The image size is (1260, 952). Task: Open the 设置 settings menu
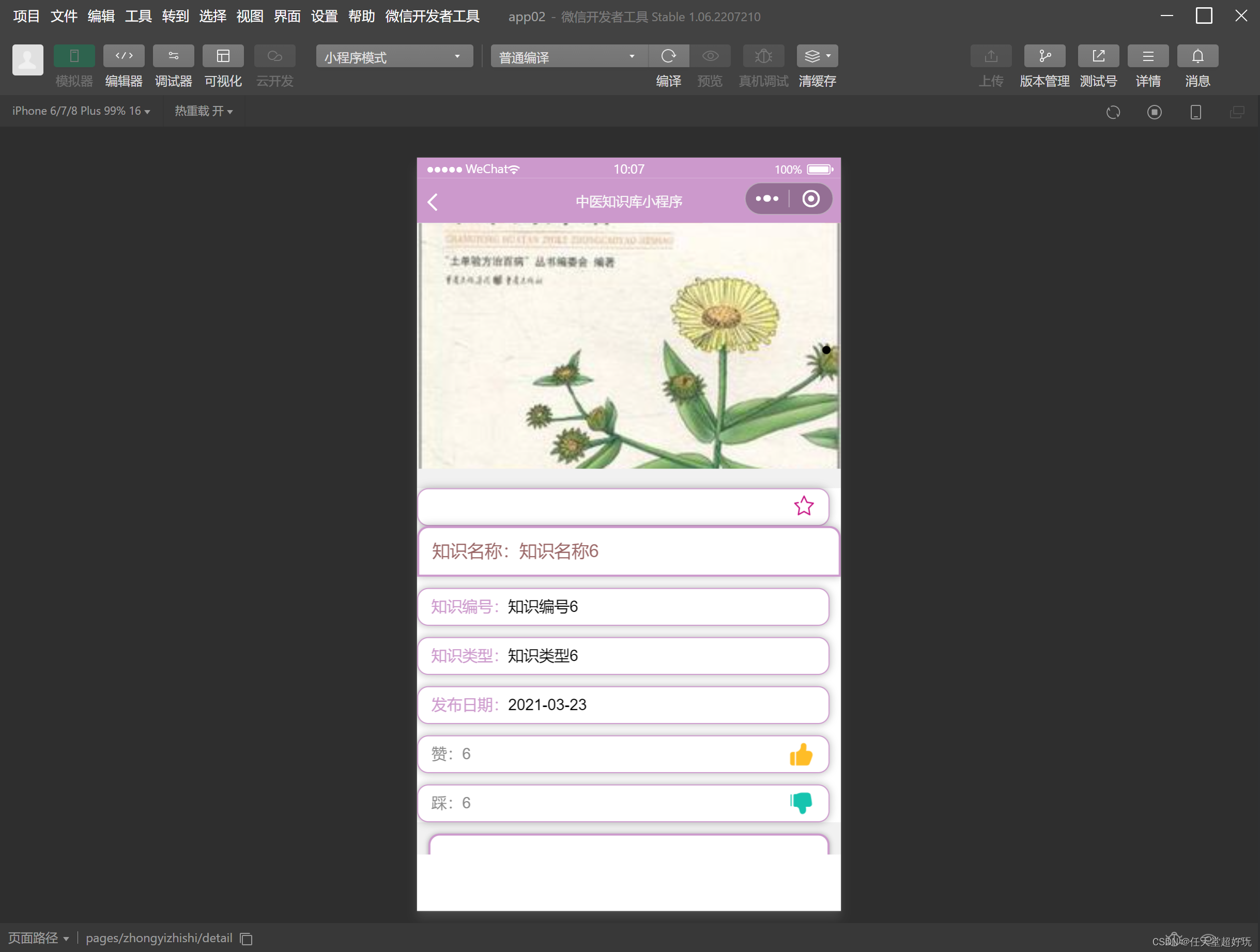324,16
